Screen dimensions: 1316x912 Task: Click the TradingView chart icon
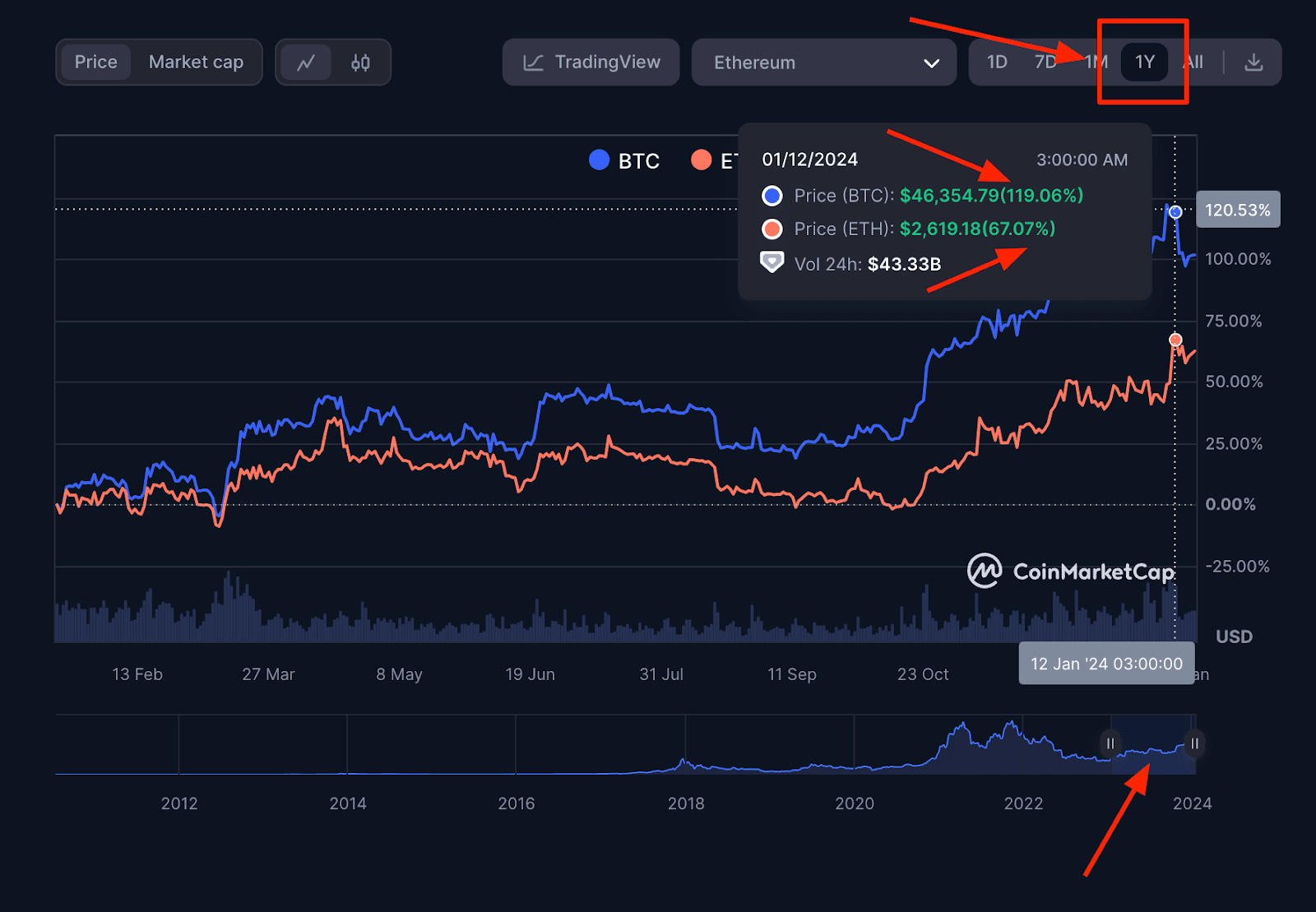tap(533, 62)
